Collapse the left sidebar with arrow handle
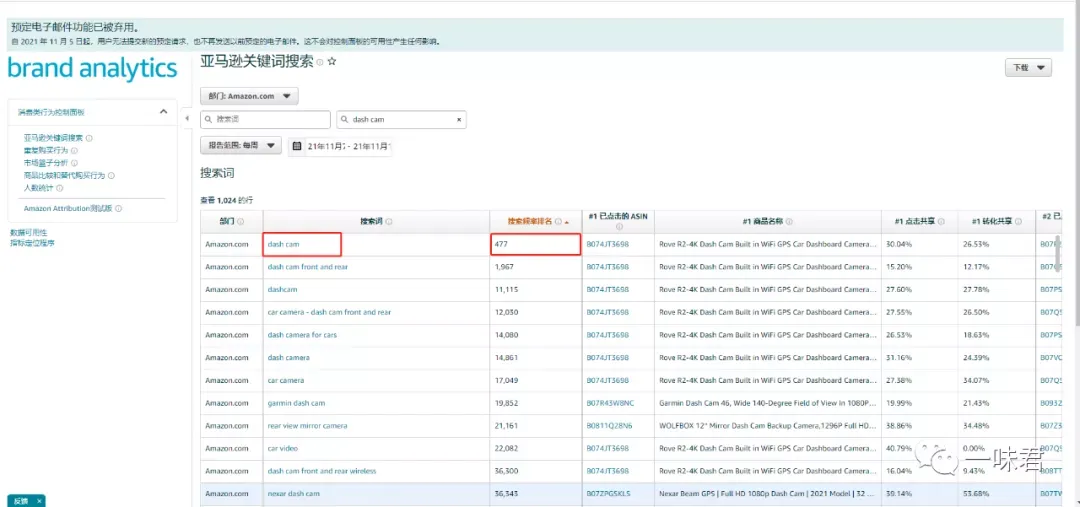The image size is (1080, 507). click(x=187, y=118)
